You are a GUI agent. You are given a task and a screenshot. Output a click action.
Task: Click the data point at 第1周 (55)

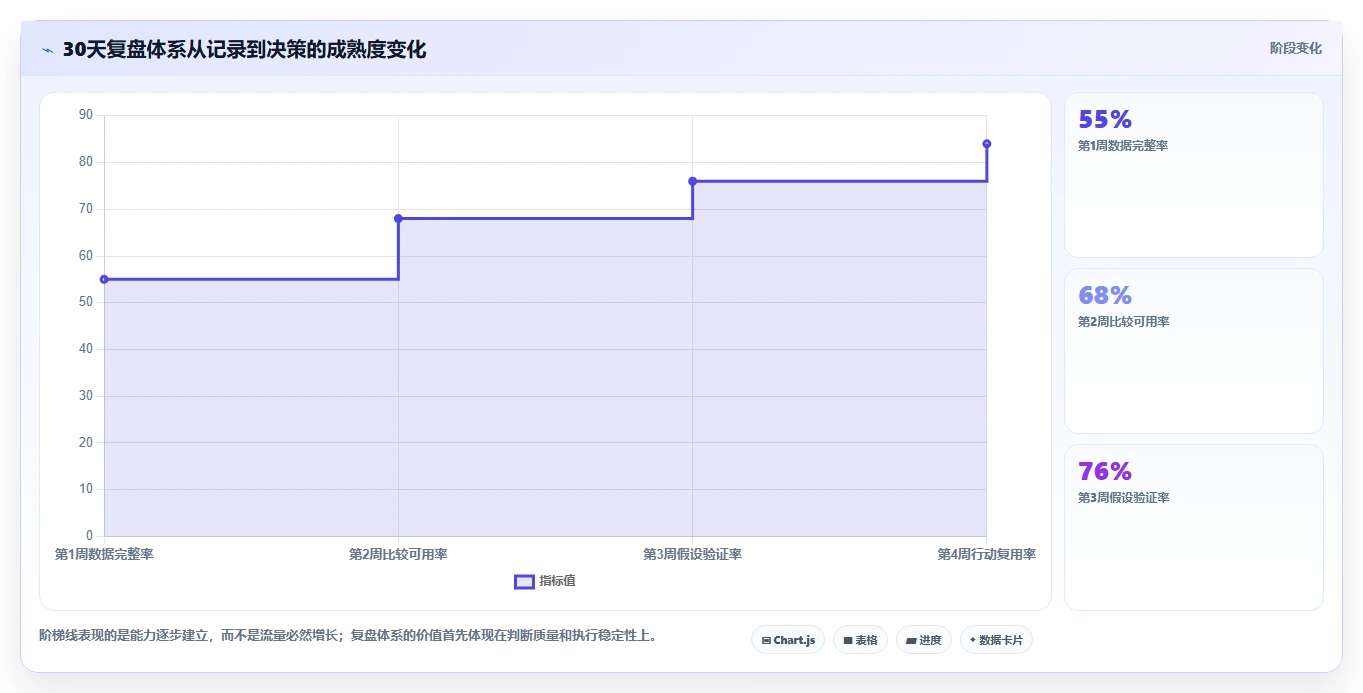104,279
